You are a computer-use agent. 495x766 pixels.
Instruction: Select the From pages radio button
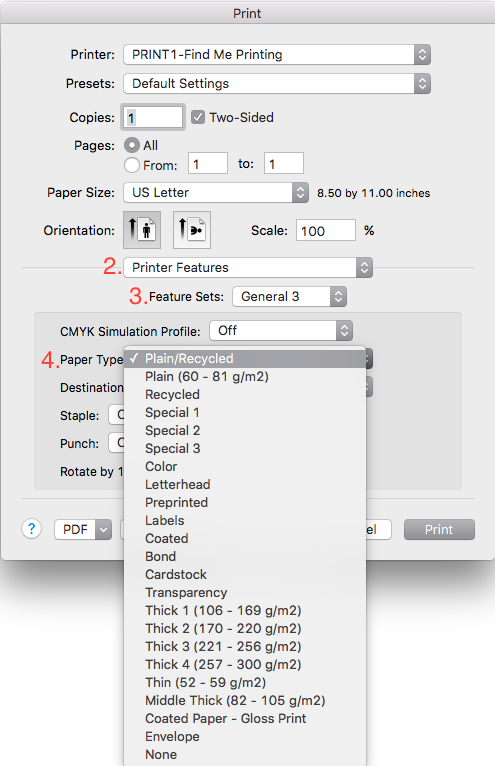point(132,165)
